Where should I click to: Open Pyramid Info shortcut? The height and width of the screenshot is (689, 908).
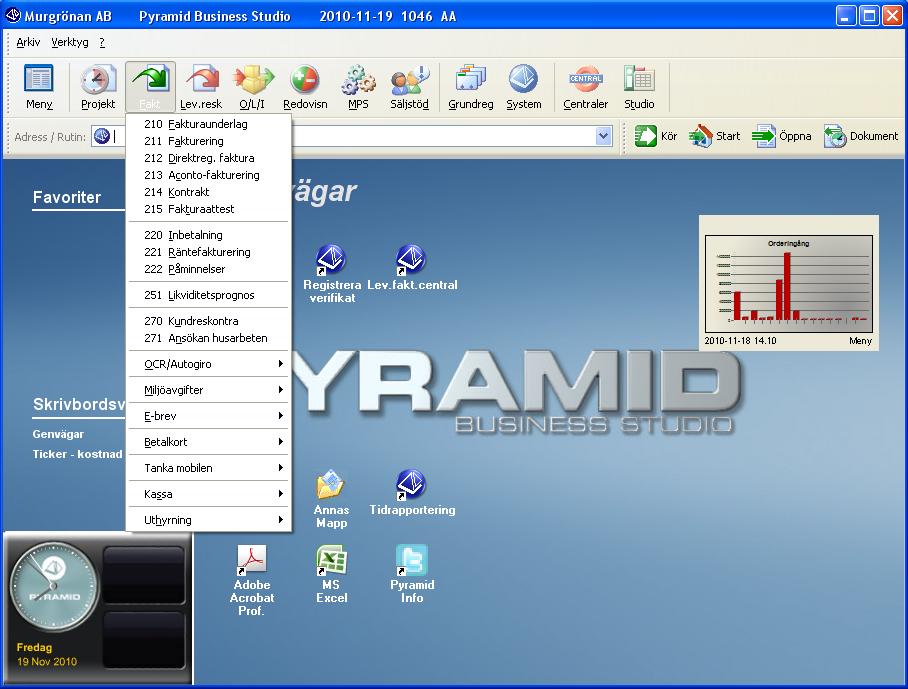[x=412, y=574]
